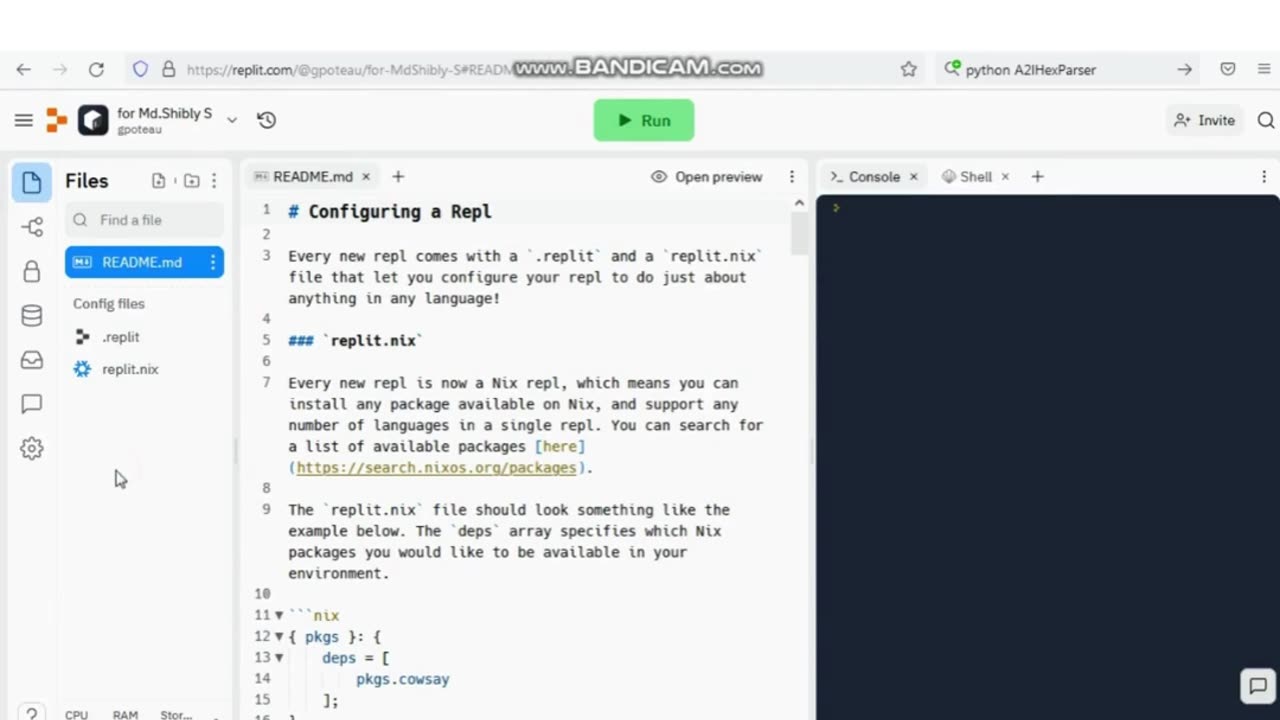
Task: Create new file icon
Action: point(158,181)
